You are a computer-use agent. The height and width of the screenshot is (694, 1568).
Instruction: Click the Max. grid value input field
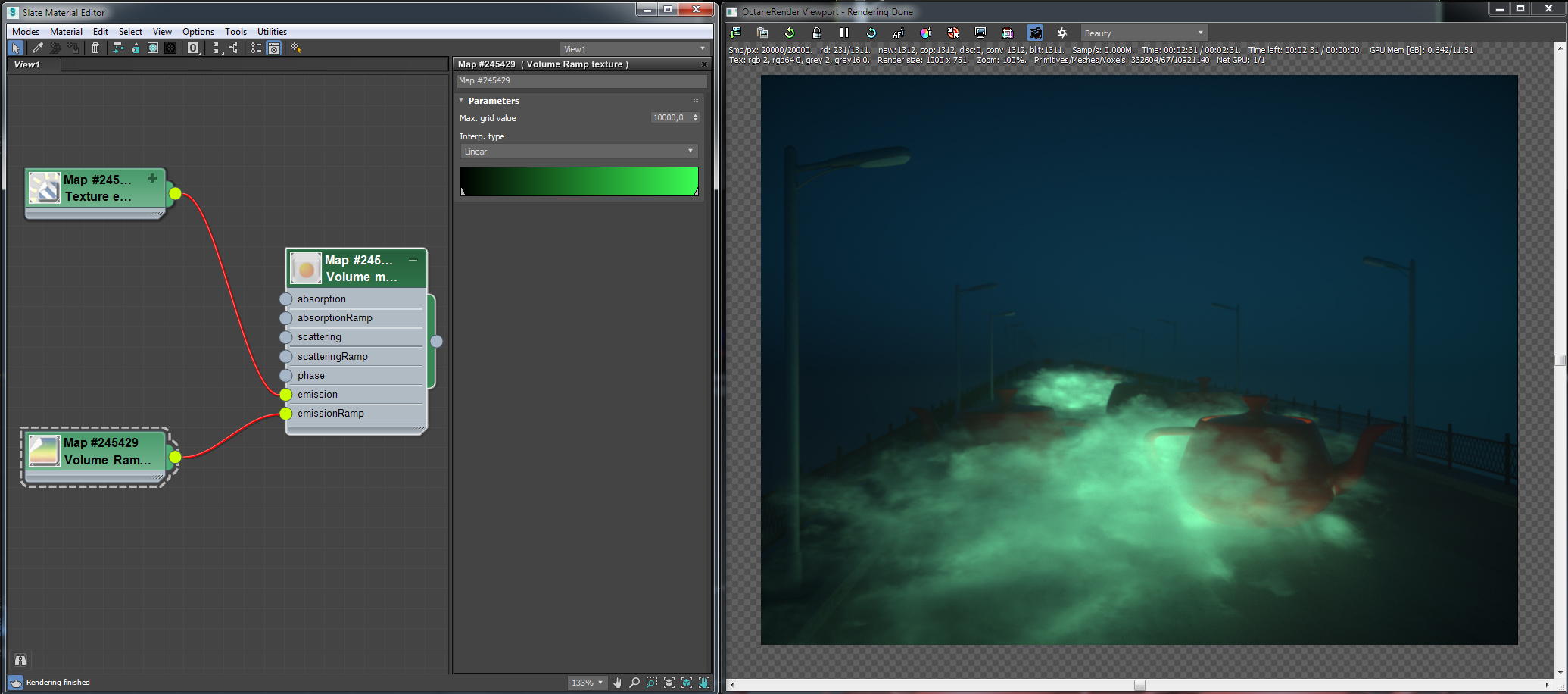tap(669, 118)
